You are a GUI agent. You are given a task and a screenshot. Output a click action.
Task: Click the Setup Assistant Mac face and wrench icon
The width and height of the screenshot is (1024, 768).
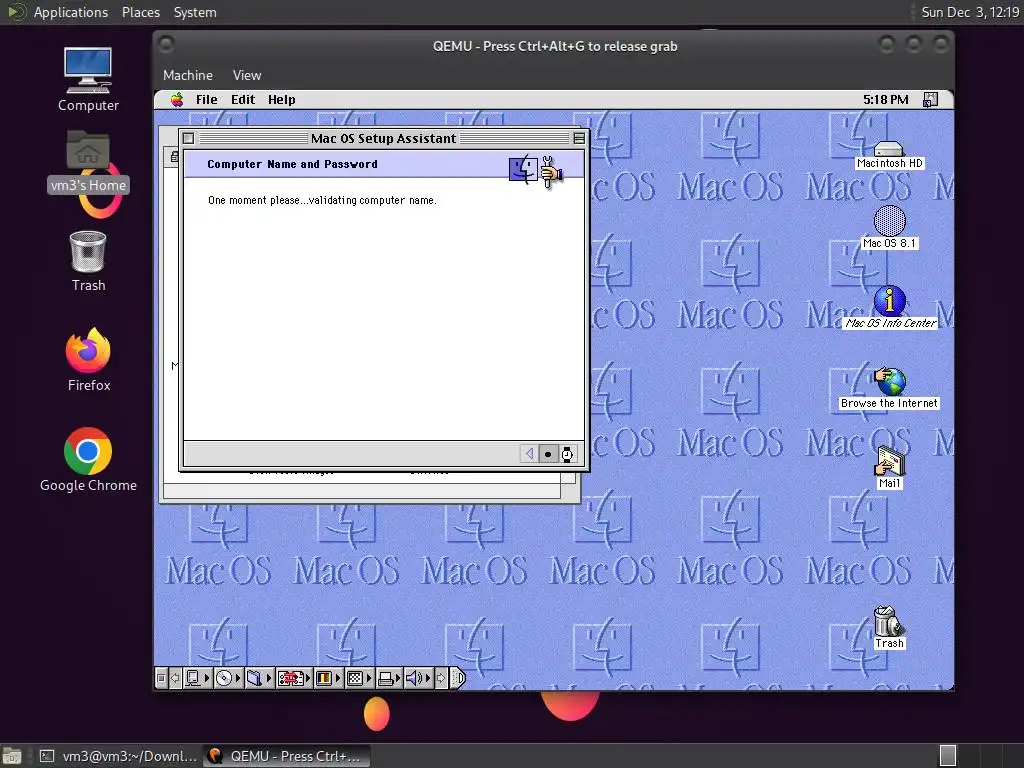click(x=536, y=170)
